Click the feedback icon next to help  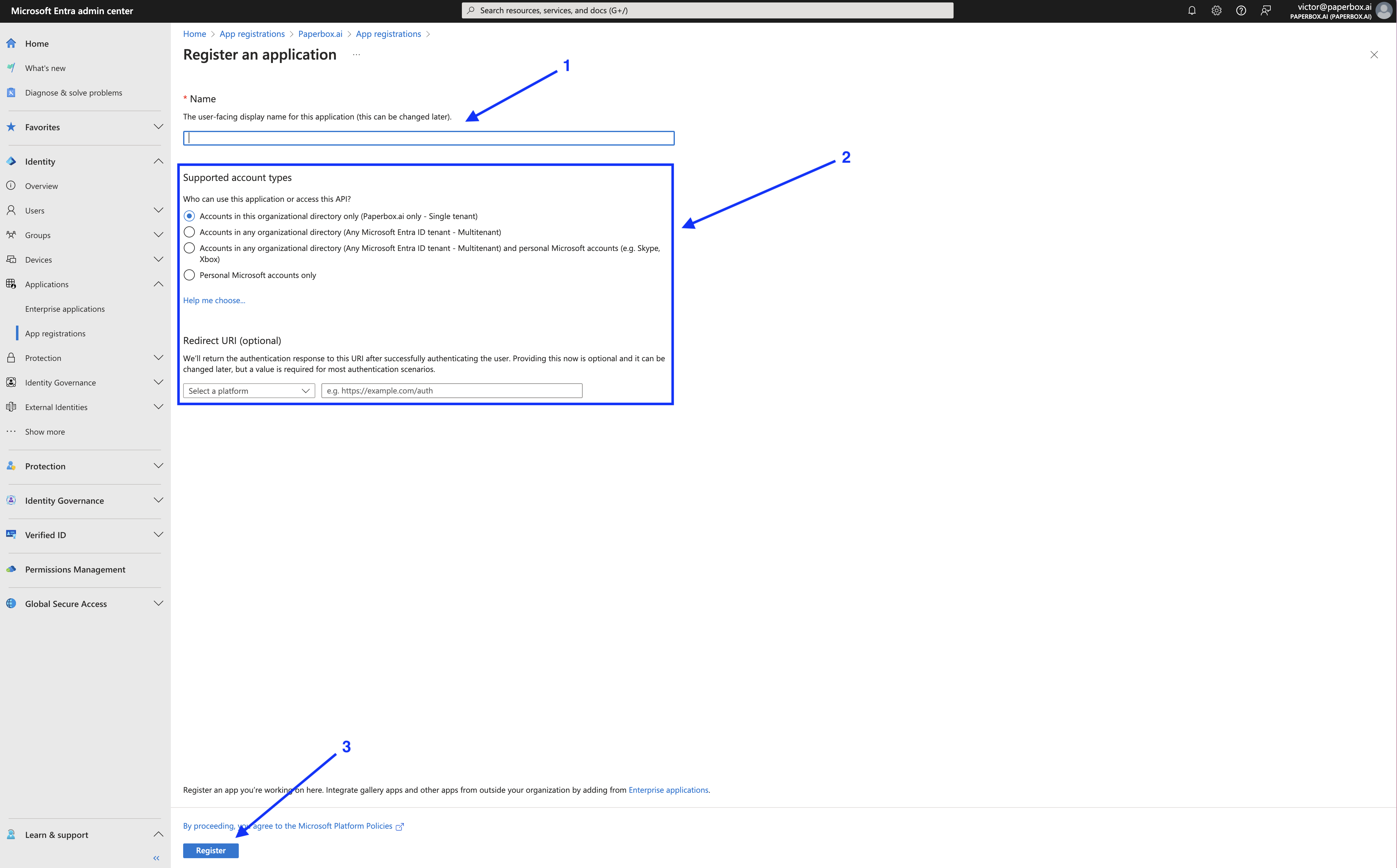pyautogui.click(x=1266, y=10)
